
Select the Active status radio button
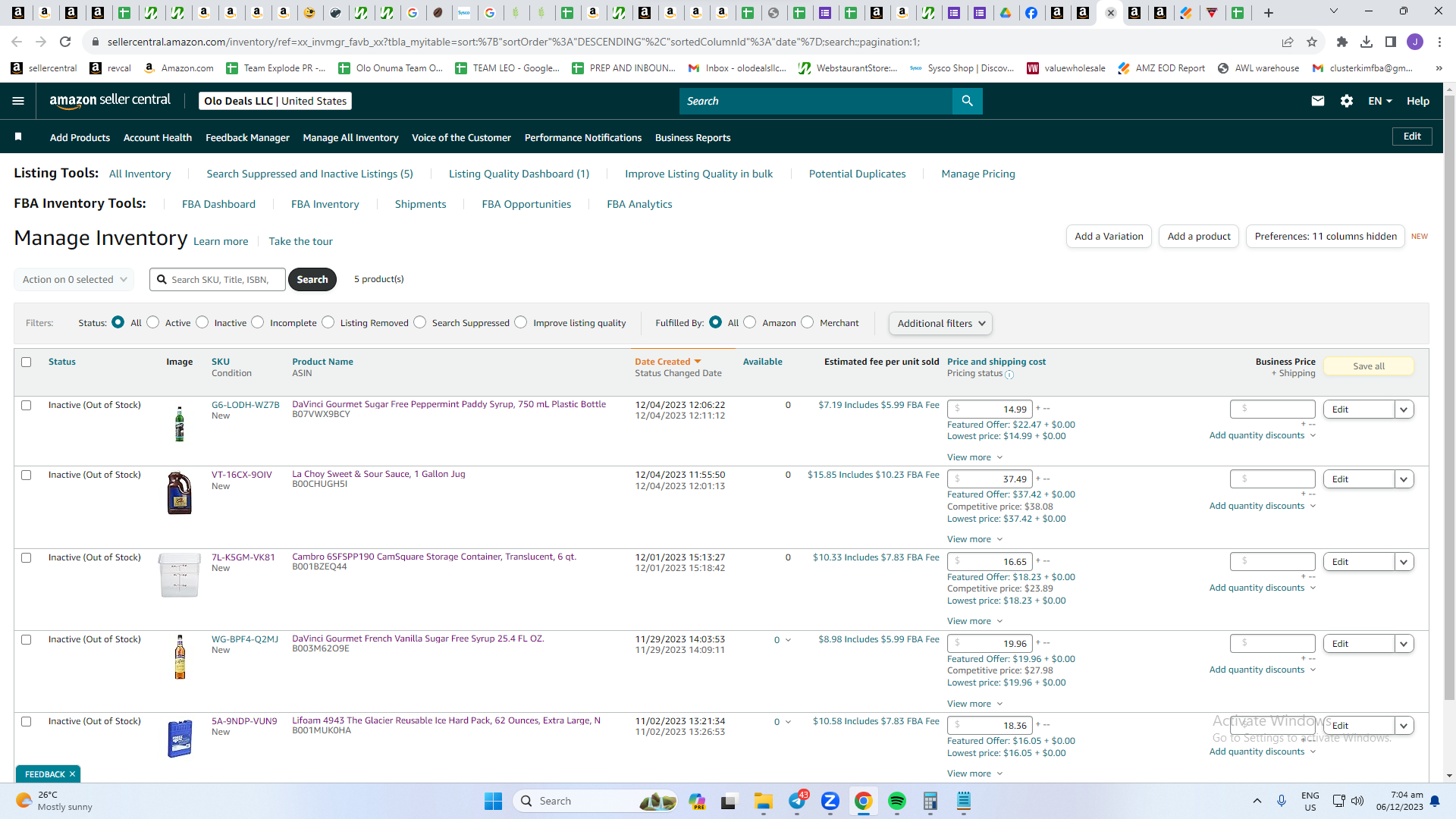coord(153,322)
